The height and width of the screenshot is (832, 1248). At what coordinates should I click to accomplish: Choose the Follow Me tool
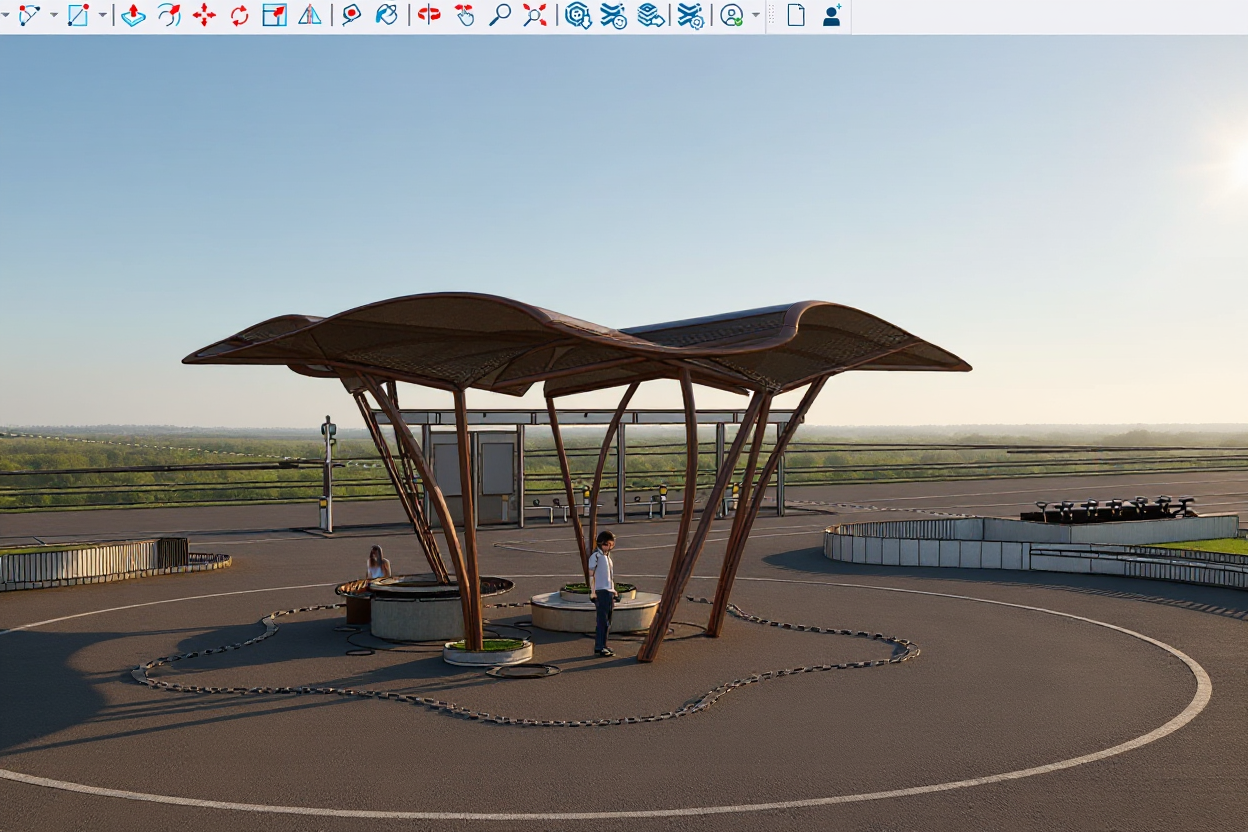(x=169, y=15)
